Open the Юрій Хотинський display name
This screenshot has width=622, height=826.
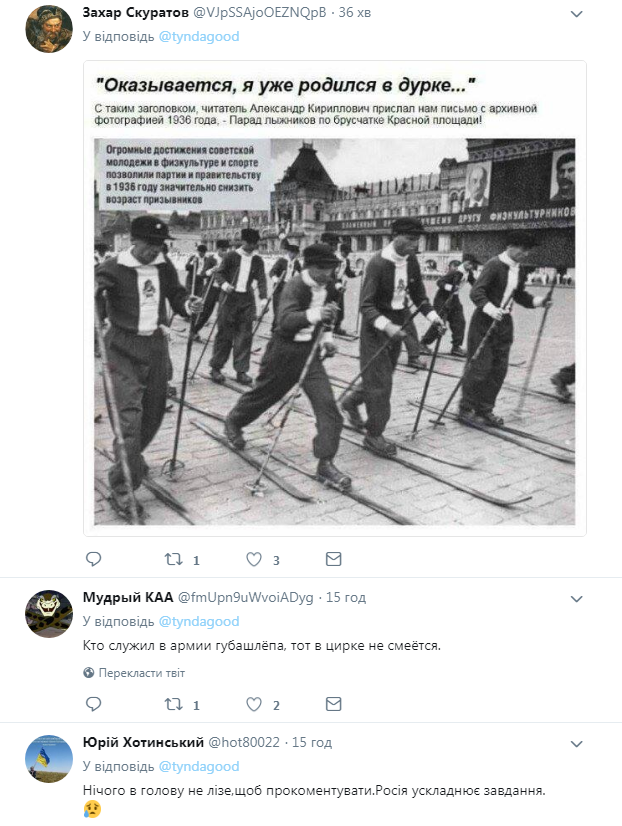[x=143, y=742]
